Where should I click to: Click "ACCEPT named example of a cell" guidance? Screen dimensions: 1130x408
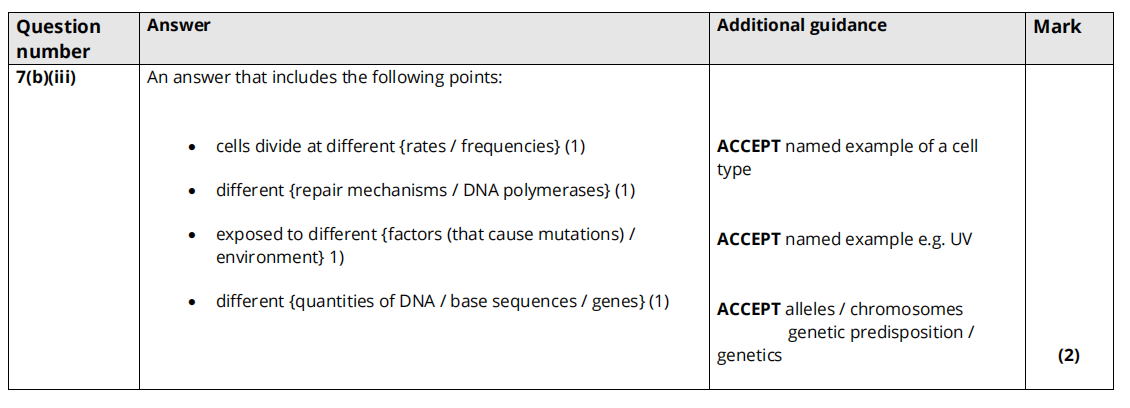[847, 147]
